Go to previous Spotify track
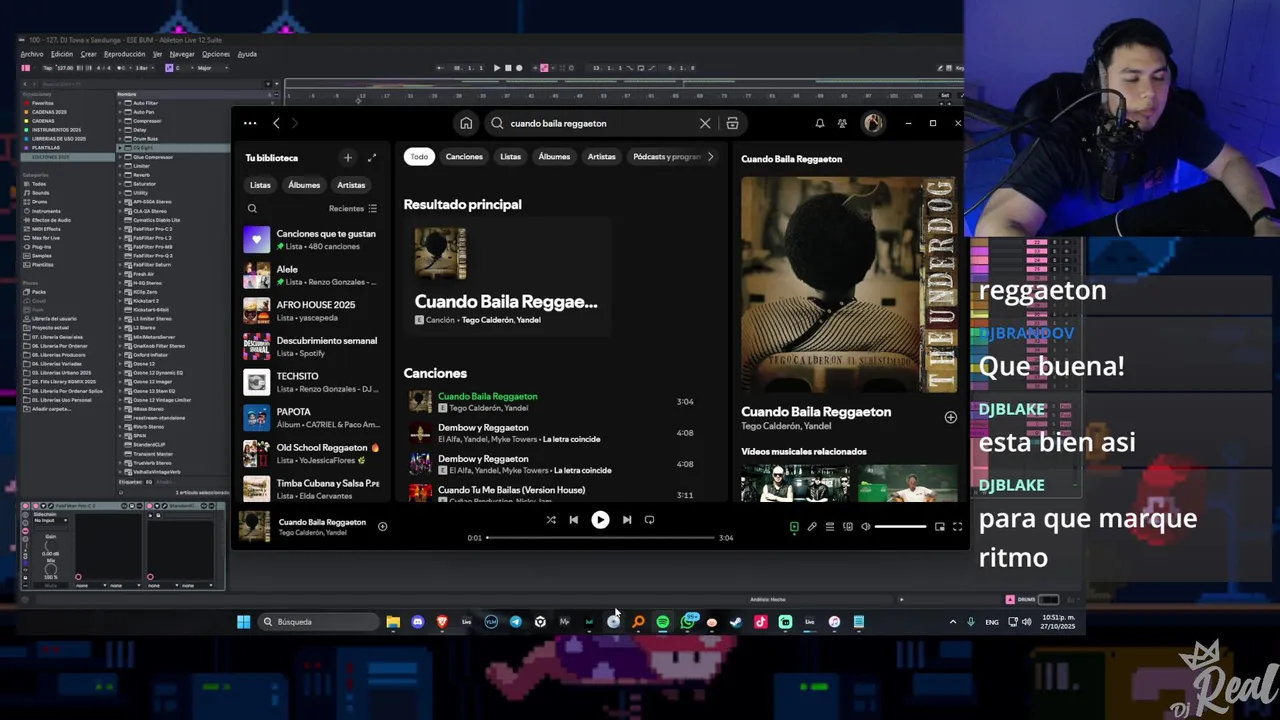Viewport: 1280px width, 720px height. pos(573,520)
